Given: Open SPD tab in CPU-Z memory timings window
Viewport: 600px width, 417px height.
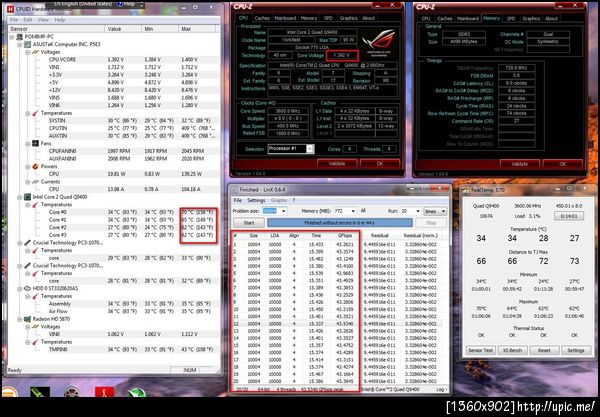Looking at the screenshot, I should pyautogui.click(x=511, y=18).
